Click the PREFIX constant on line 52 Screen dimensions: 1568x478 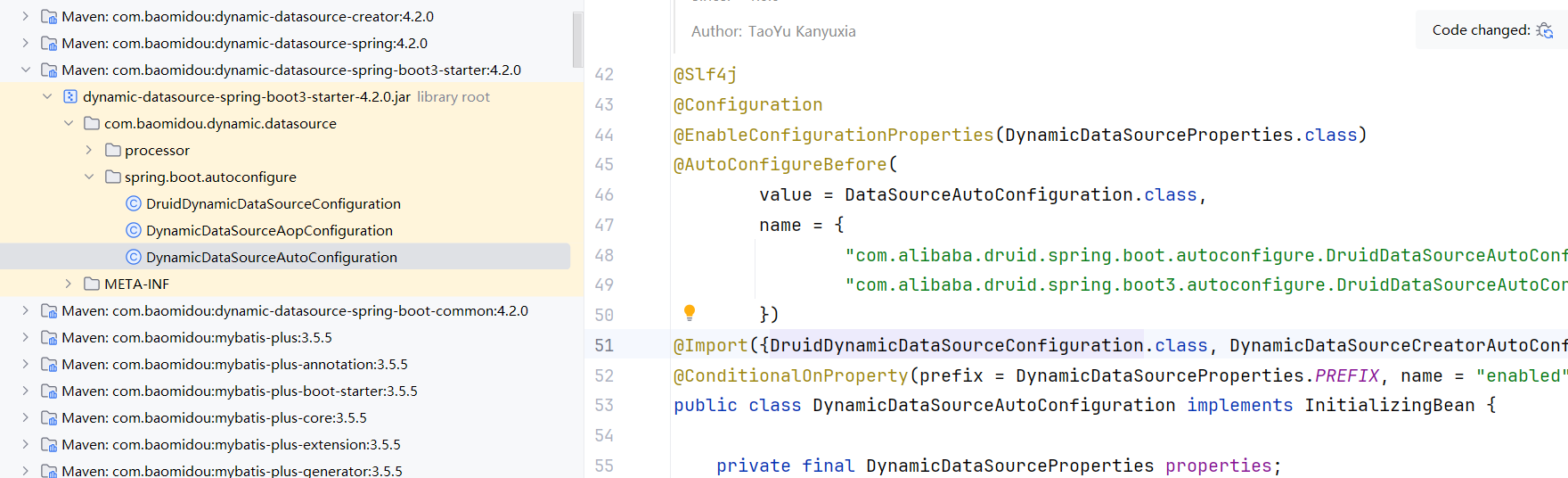pyautogui.click(x=1347, y=375)
